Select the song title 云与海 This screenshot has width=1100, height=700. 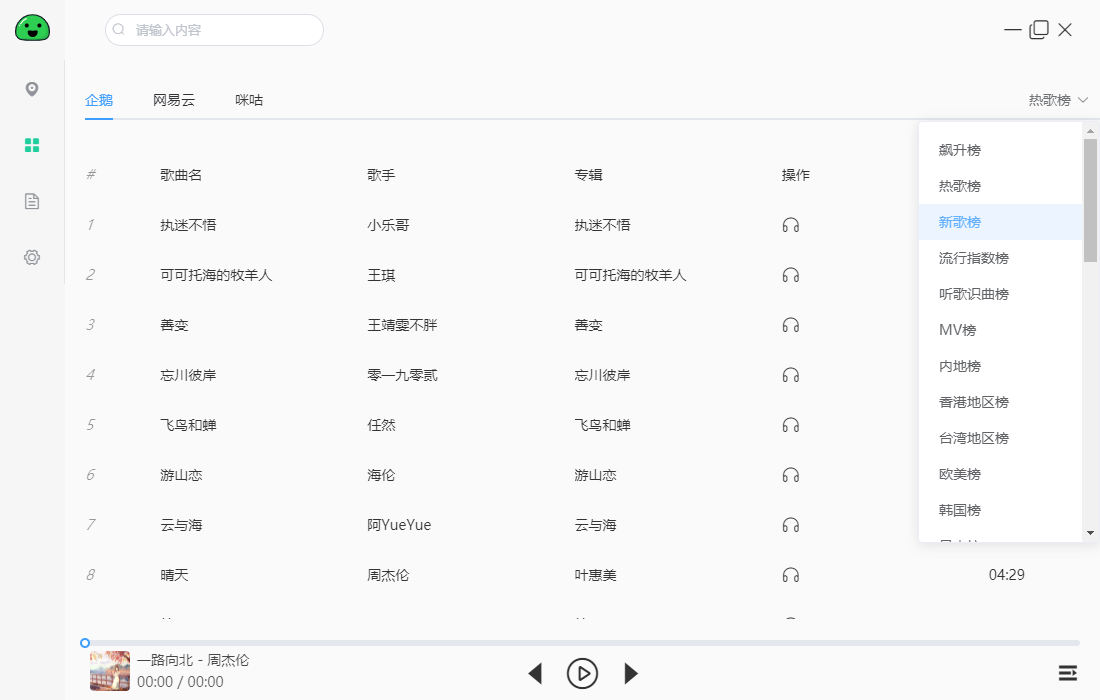[181, 524]
